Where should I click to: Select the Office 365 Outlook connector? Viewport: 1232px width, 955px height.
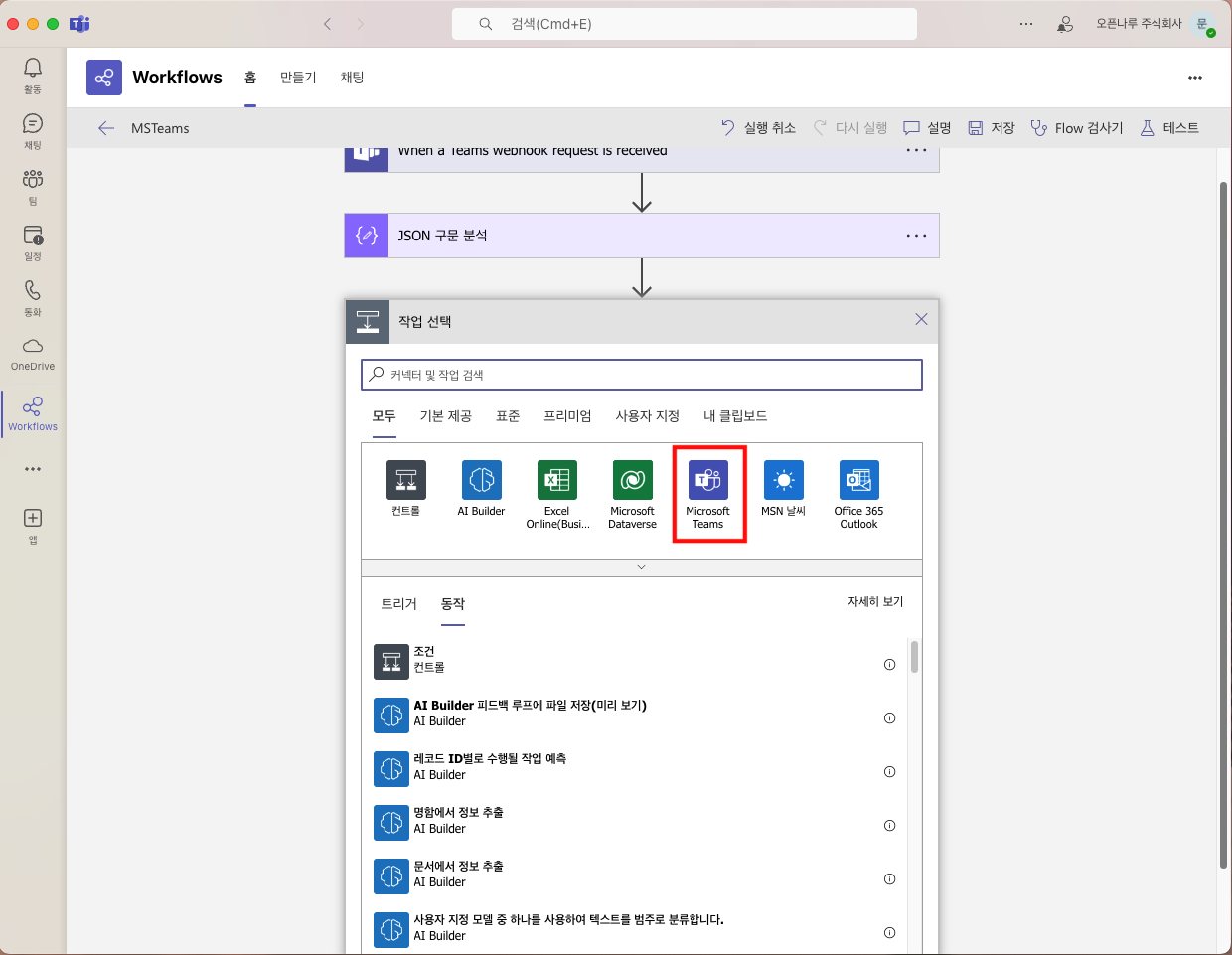(x=858, y=481)
